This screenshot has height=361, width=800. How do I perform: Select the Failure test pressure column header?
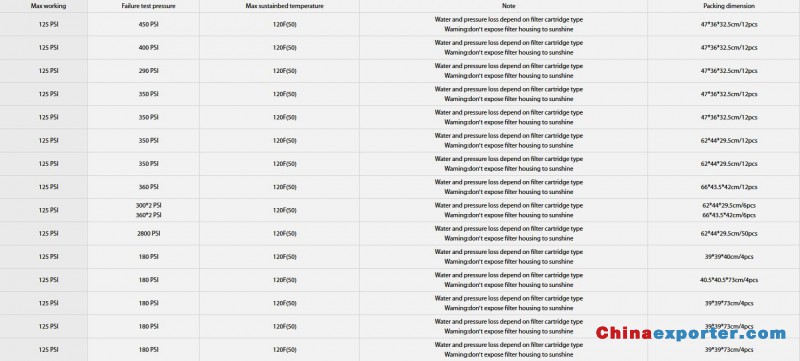coord(148,6)
